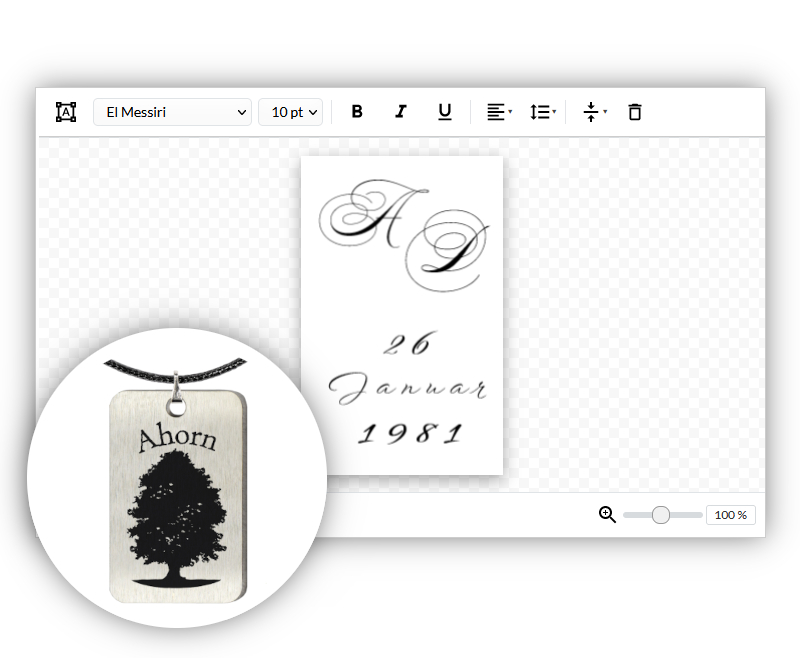Click the zoom slider handle

tap(661, 515)
